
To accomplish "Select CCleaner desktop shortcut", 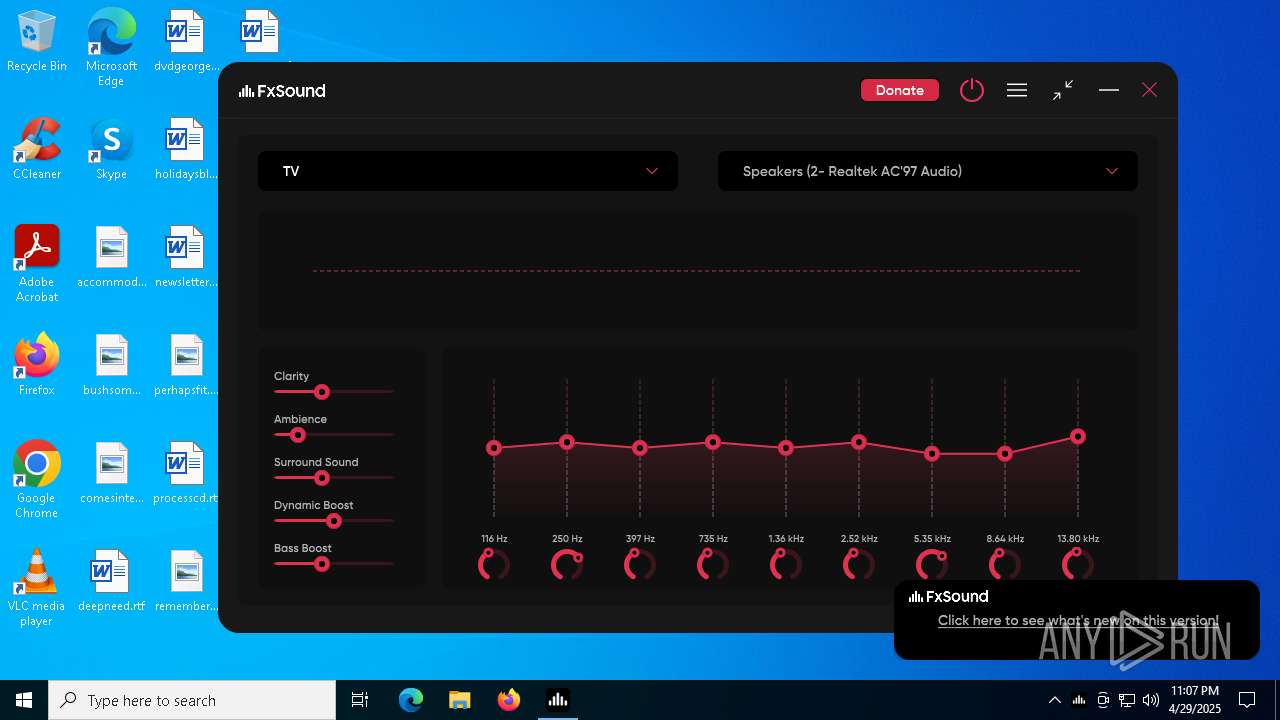I will coord(37,148).
